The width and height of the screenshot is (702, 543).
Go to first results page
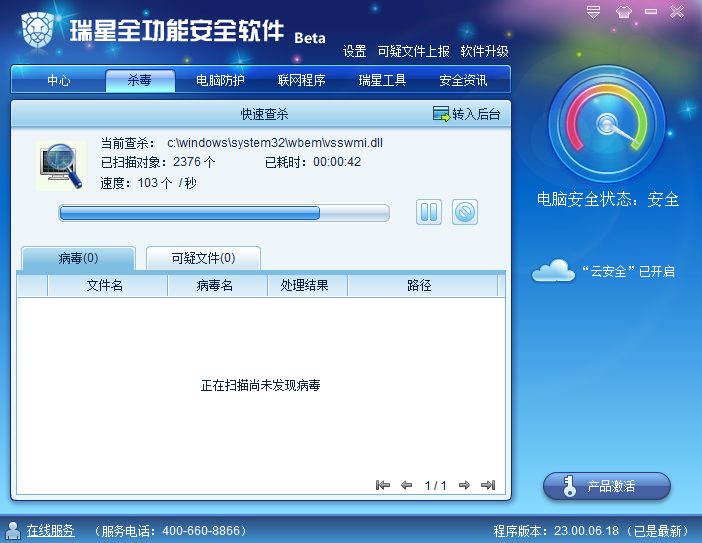pos(383,485)
